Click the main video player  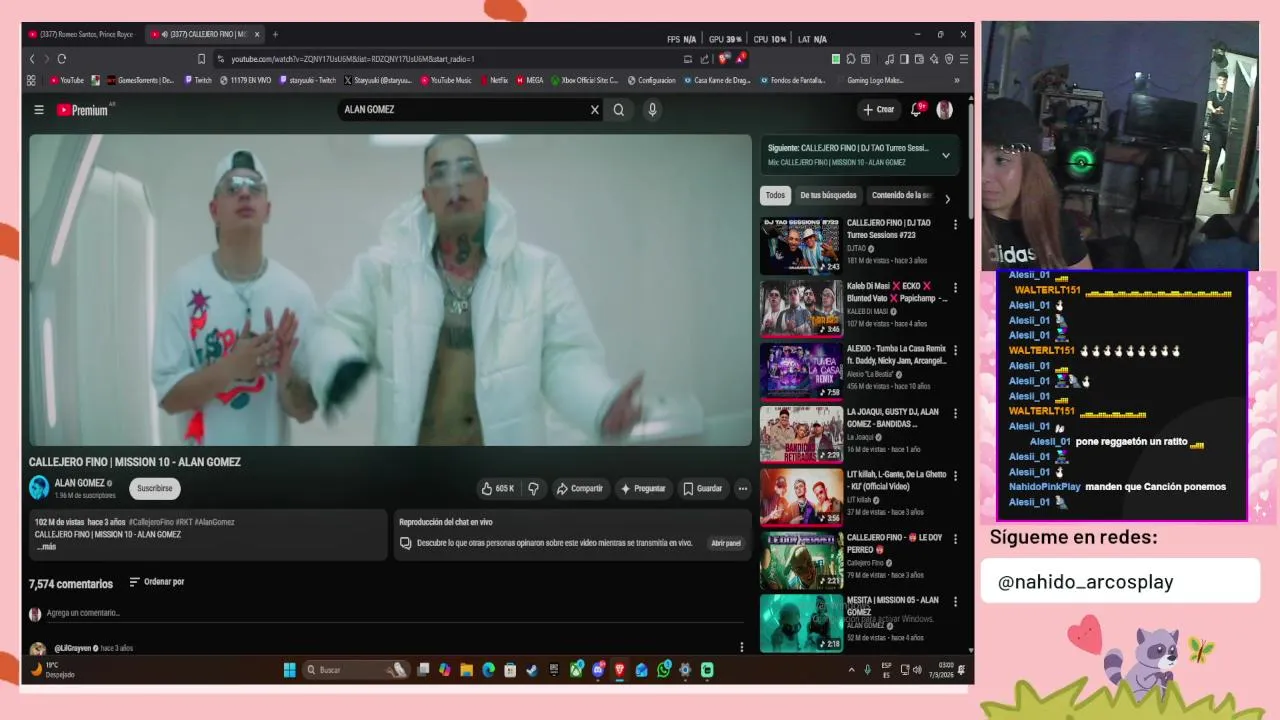click(x=390, y=290)
